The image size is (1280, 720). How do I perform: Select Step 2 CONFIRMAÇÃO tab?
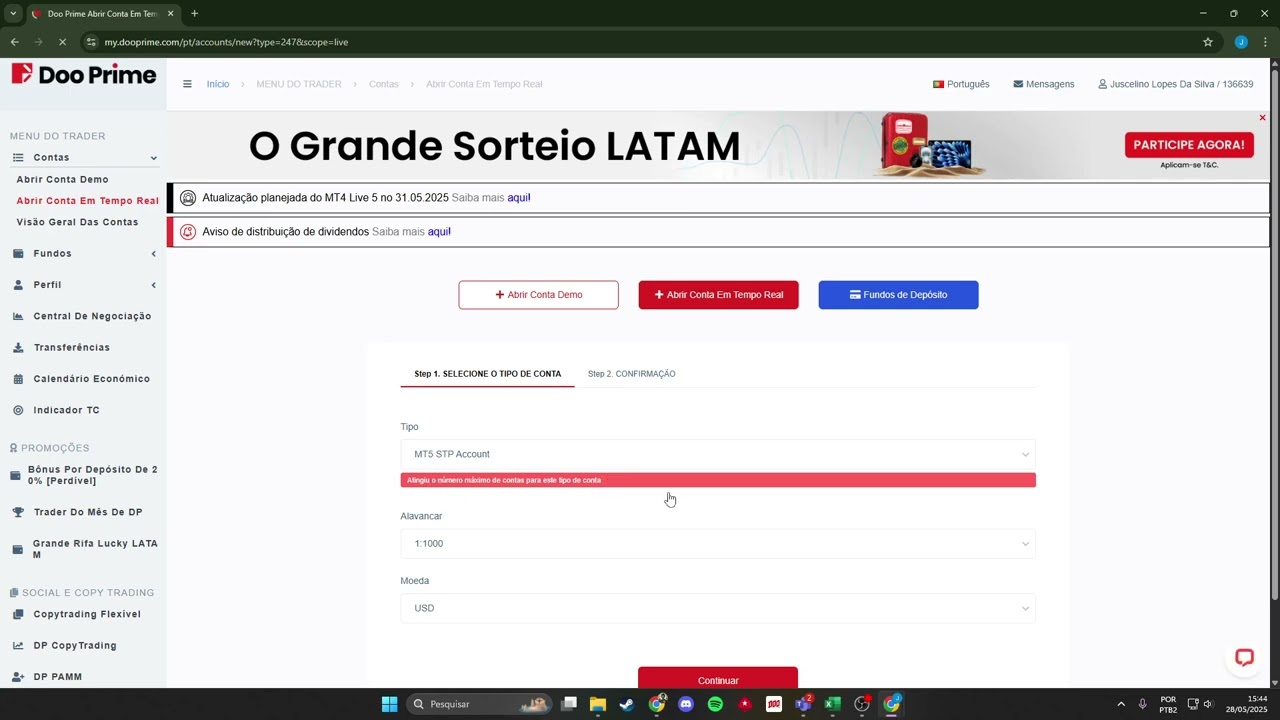click(x=631, y=374)
